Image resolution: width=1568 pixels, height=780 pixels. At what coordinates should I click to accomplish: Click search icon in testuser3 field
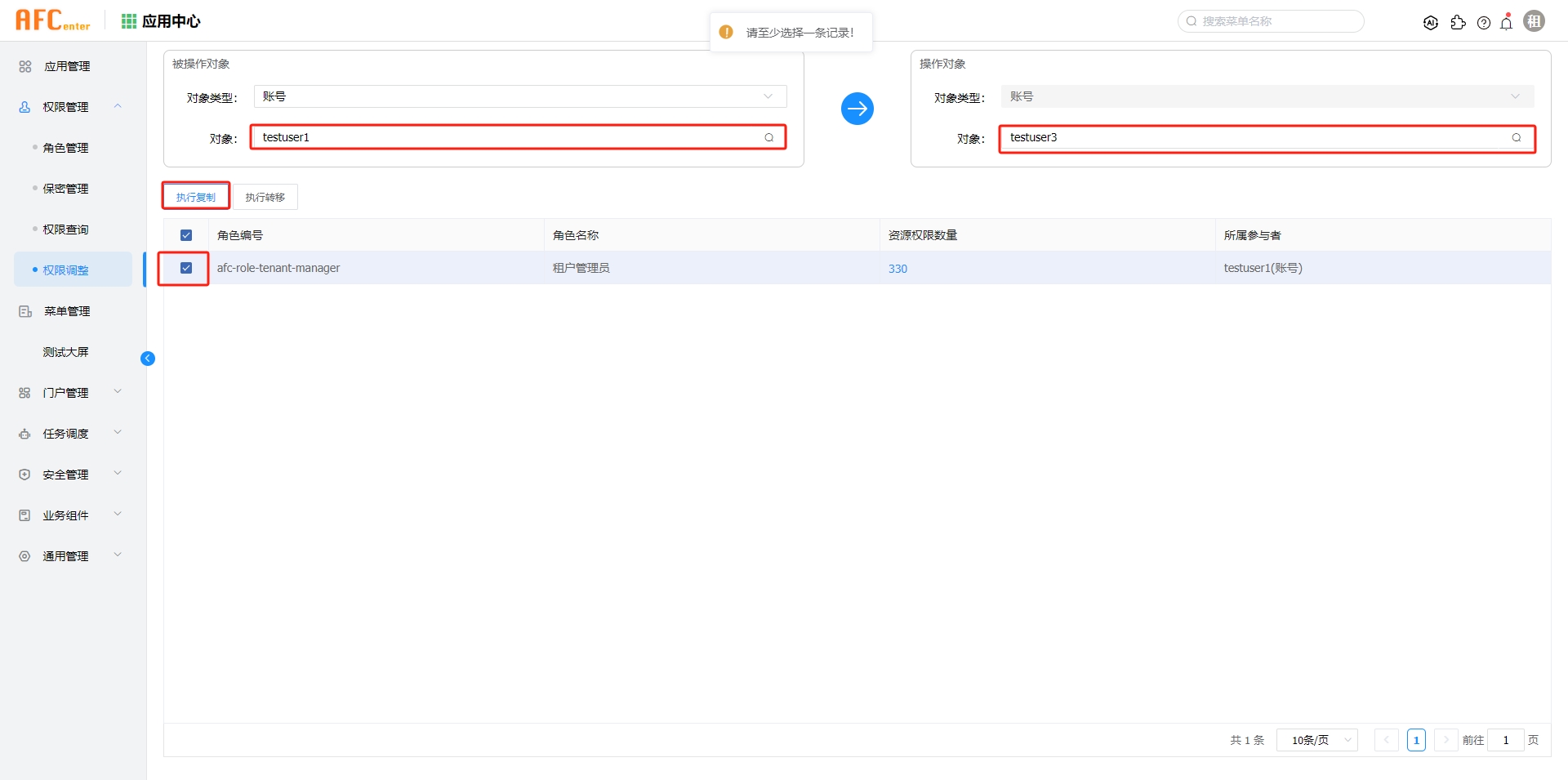1517,137
